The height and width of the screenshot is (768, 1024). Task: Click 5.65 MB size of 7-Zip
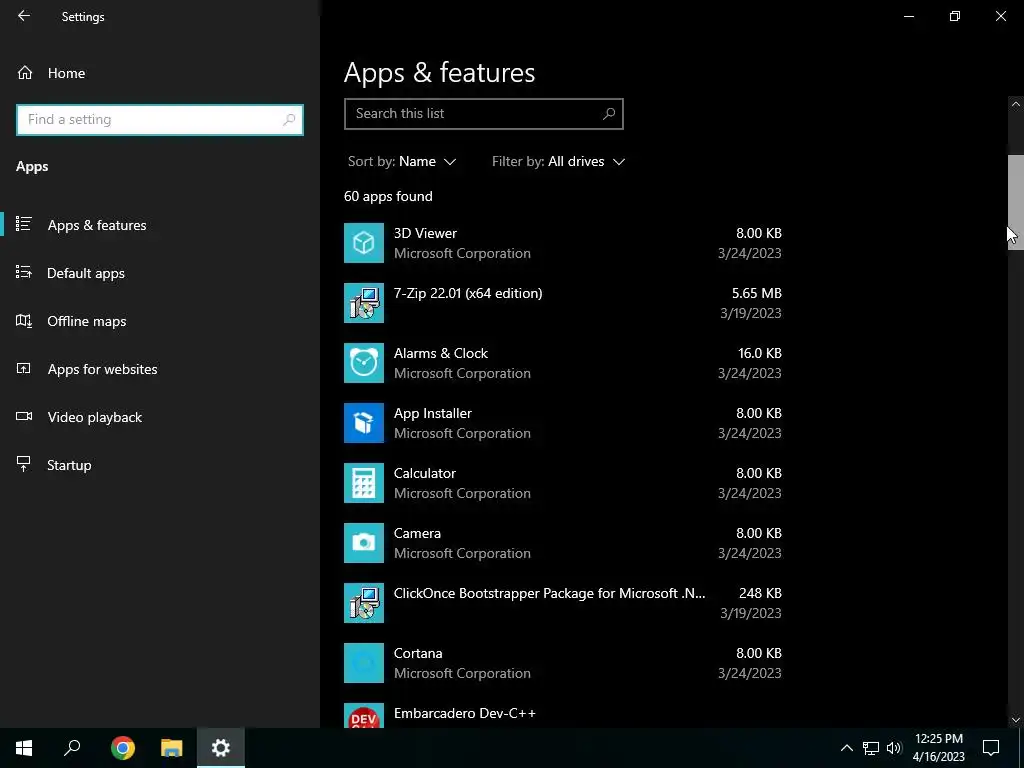(756, 293)
